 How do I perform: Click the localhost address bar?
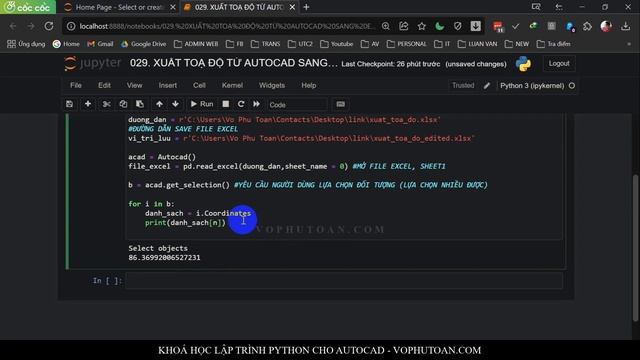[227, 26]
